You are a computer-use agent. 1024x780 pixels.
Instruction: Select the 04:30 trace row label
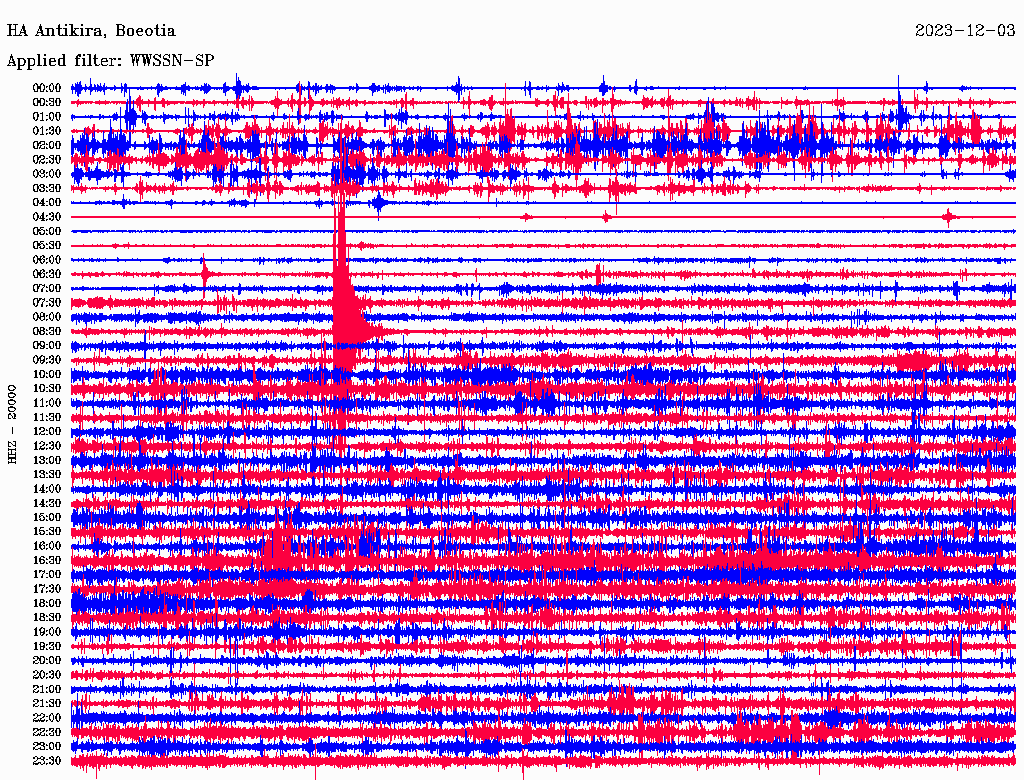[47, 217]
